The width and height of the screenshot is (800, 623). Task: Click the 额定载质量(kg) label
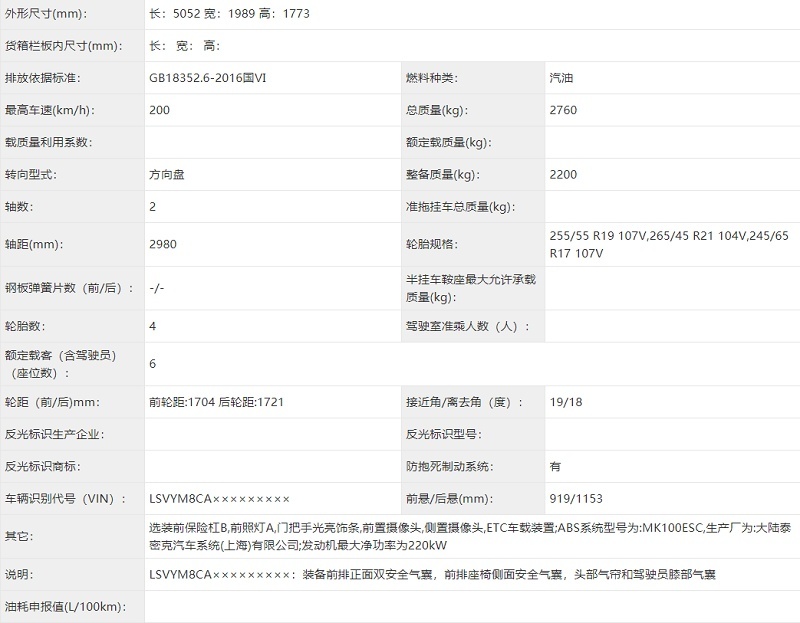tap(448, 142)
